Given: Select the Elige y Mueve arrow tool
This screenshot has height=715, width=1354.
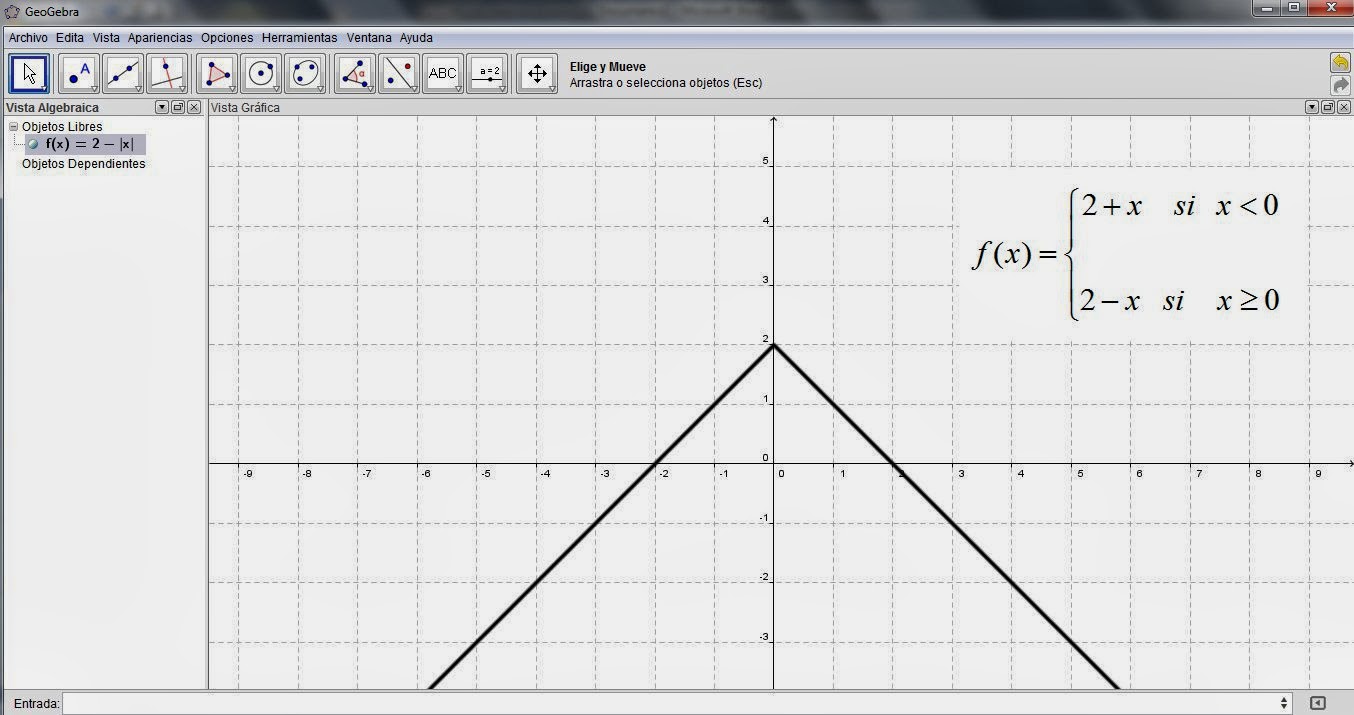Looking at the screenshot, I should pos(28,72).
